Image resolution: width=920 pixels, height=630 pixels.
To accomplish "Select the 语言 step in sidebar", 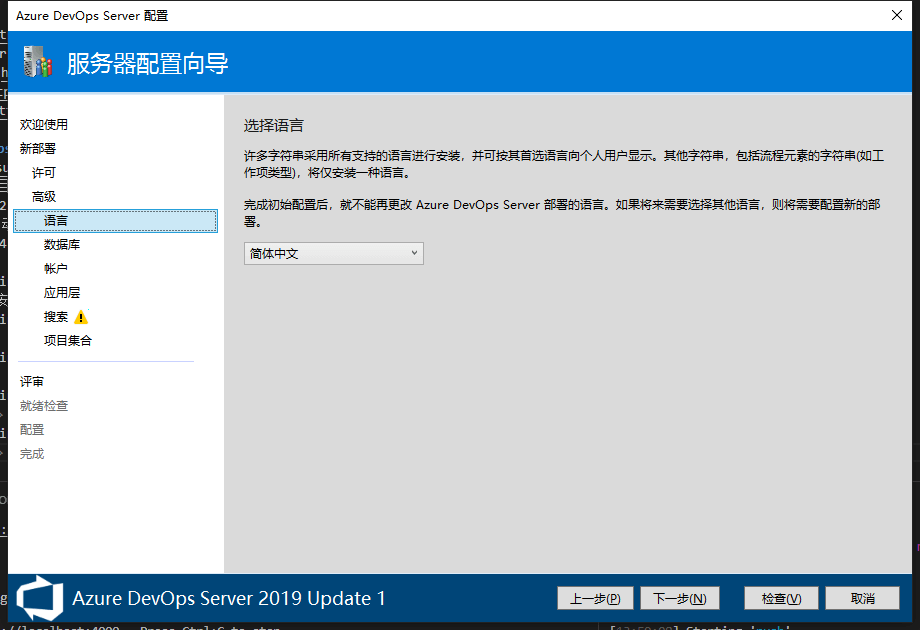I will point(56,221).
